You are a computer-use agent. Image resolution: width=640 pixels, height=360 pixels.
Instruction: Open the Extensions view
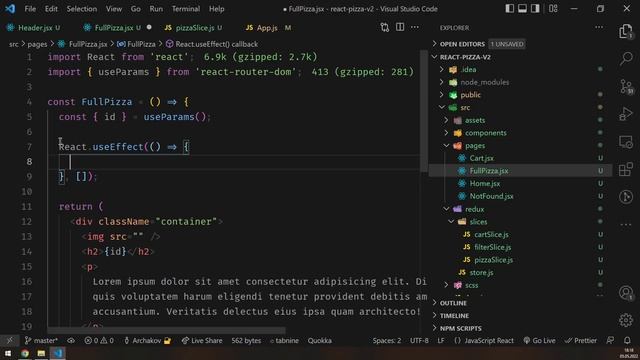tap(626, 169)
